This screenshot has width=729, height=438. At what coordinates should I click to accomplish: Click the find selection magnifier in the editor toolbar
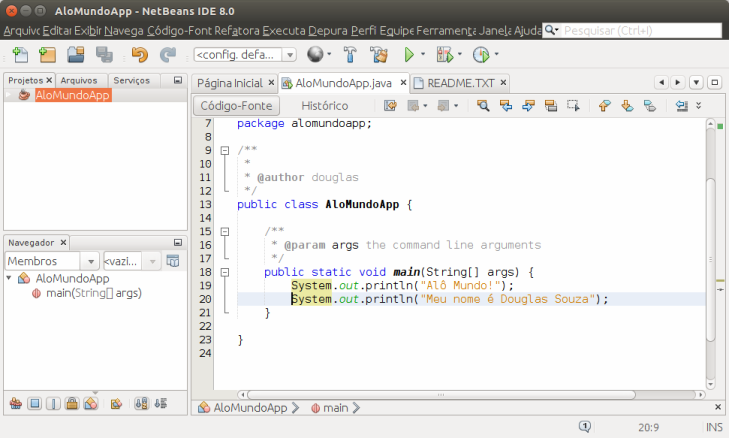[x=482, y=105]
